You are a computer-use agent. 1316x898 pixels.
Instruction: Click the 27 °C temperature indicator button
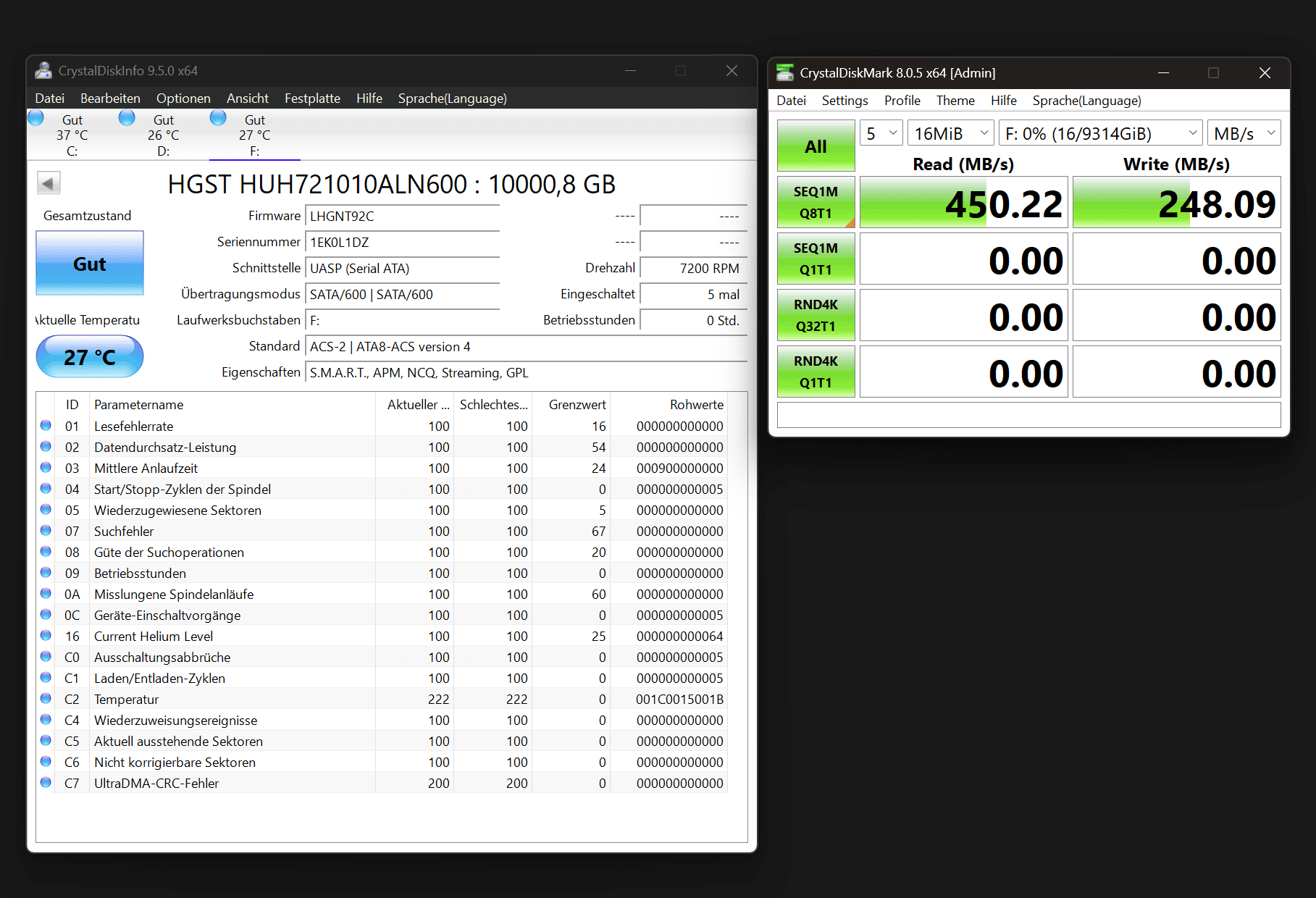click(90, 357)
